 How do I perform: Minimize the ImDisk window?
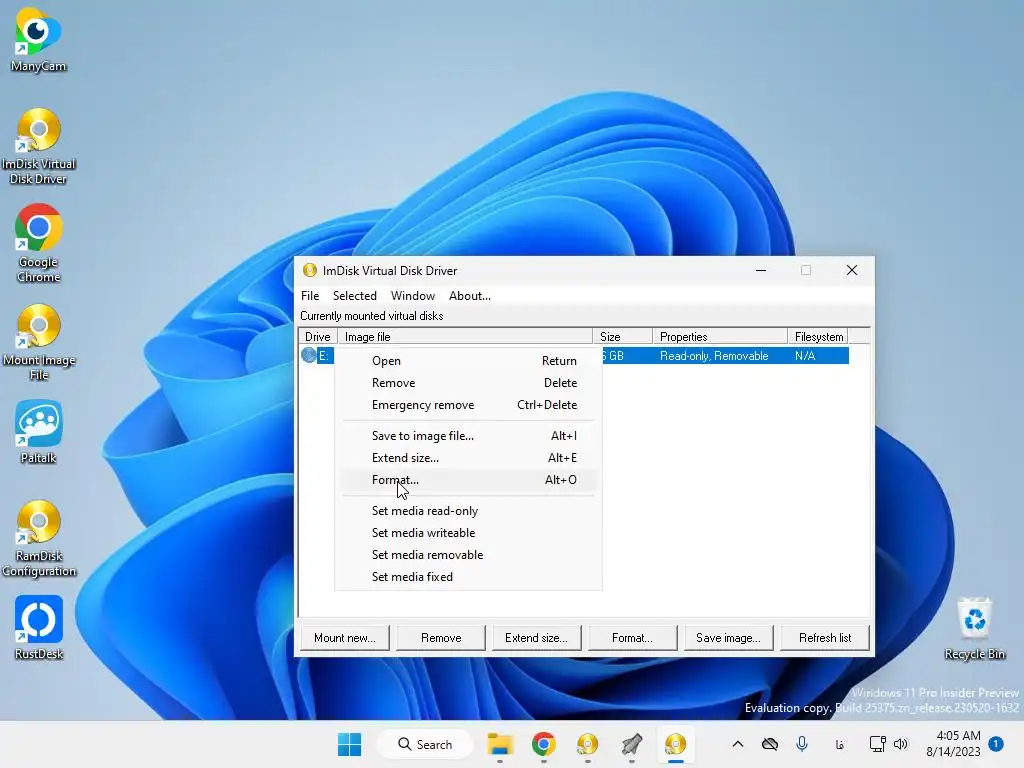coord(761,270)
